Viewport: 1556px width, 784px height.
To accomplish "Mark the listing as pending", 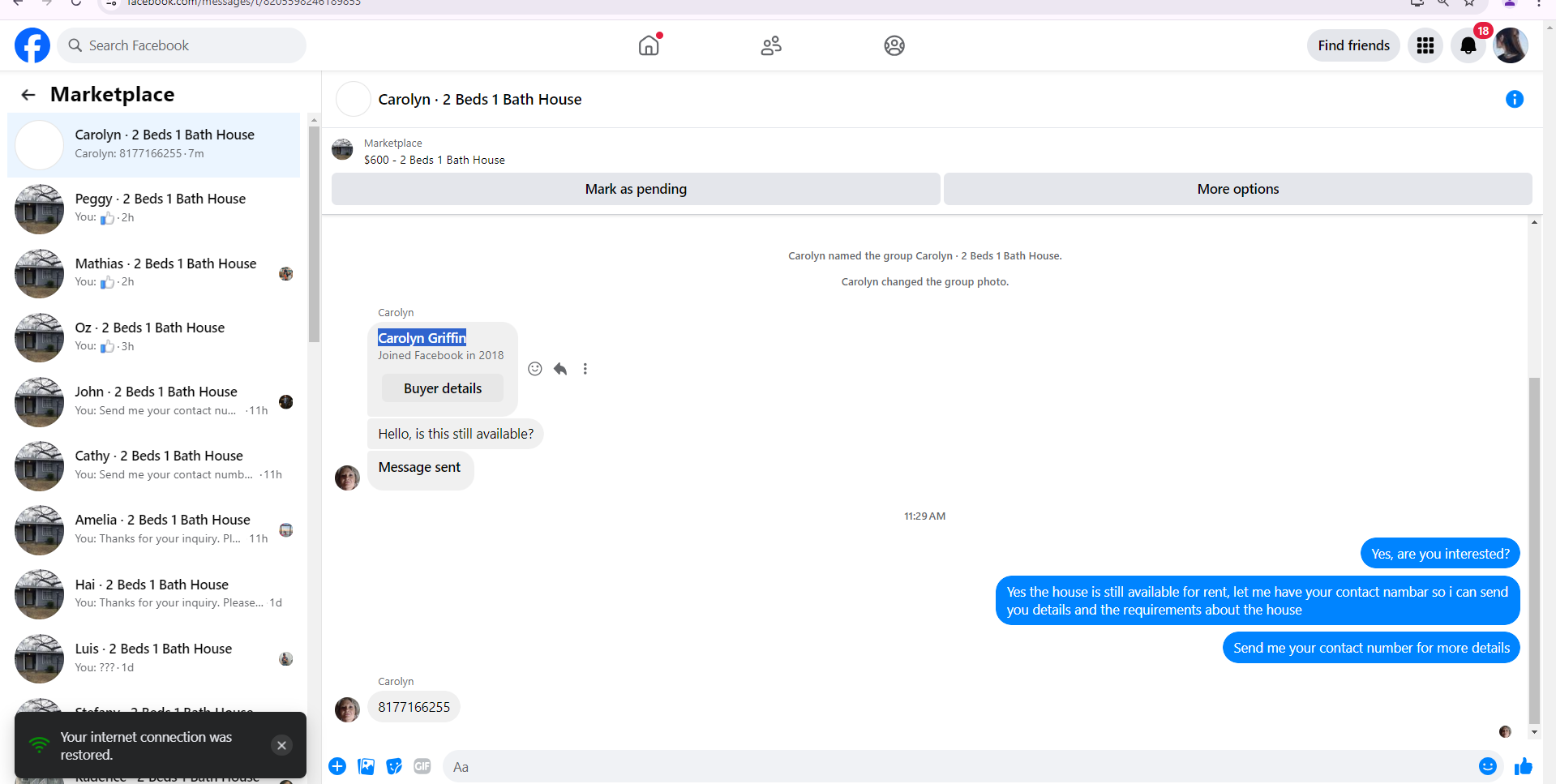I will 636,189.
